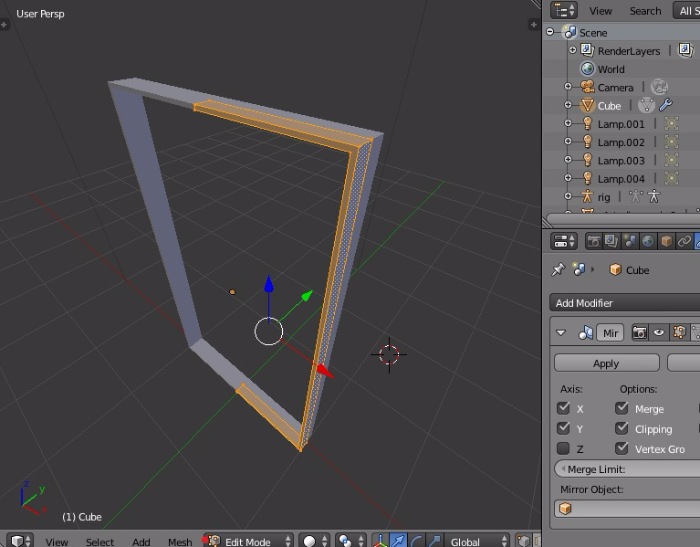Click the outliner horizontal scrollbar

tap(623, 219)
